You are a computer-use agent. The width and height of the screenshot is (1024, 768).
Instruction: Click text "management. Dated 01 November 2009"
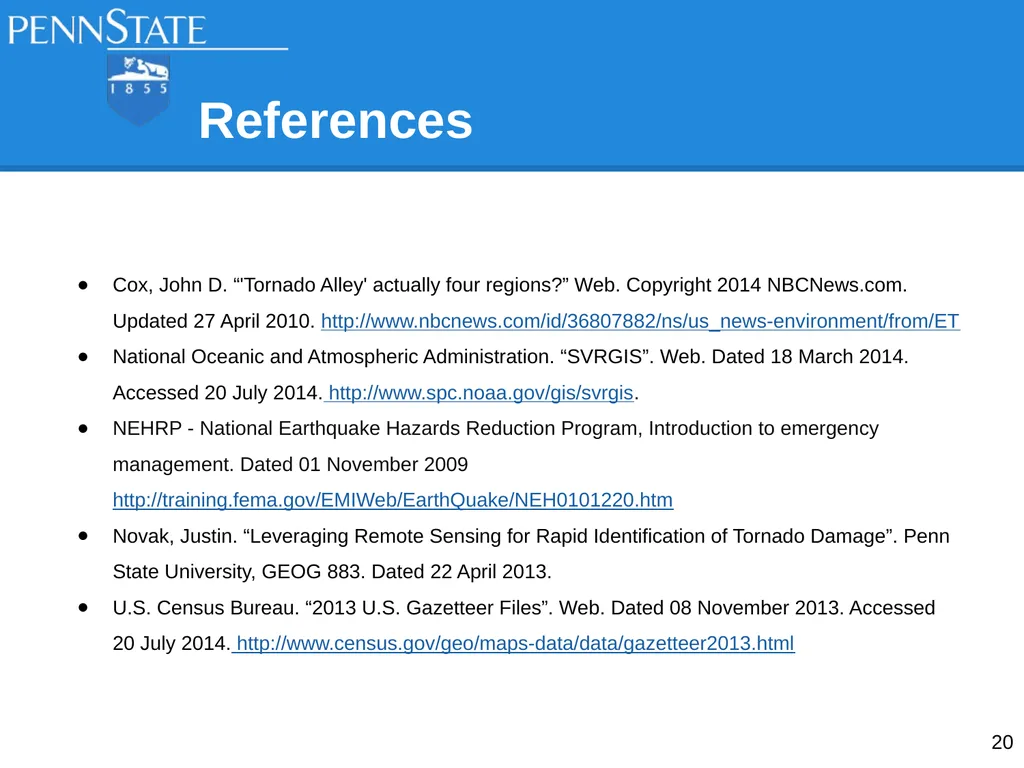(x=290, y=464)
